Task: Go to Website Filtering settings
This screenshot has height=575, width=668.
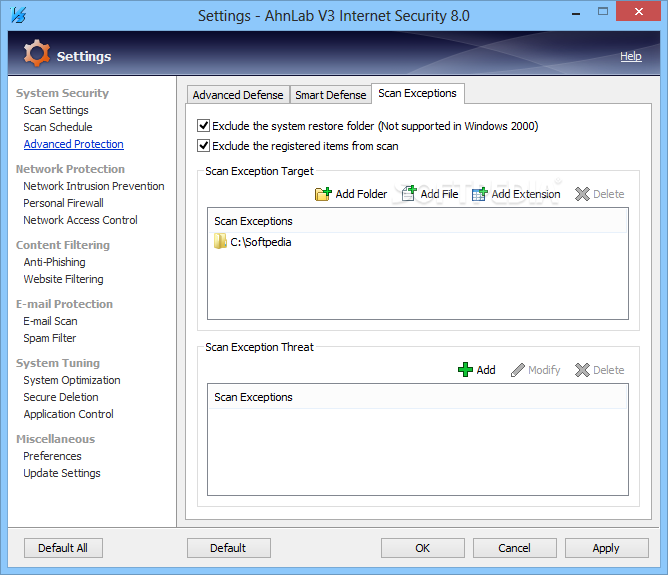Action: pyautogui.click(x=63, y=279)
